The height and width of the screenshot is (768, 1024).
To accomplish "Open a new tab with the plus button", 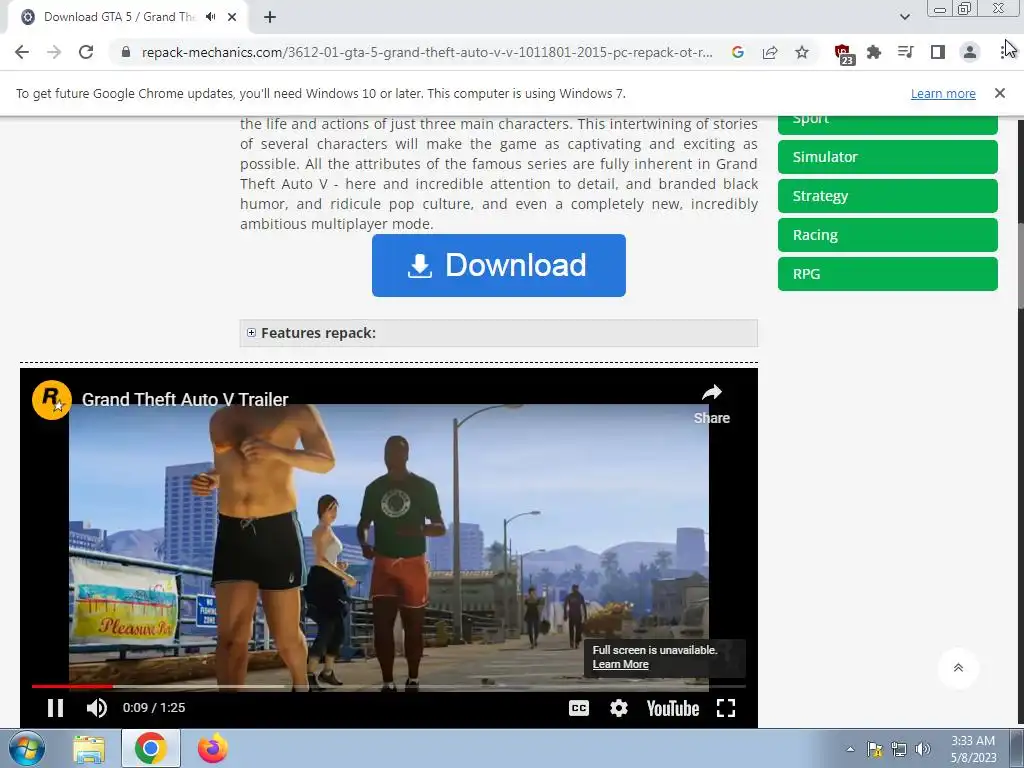I will point(270,17).
